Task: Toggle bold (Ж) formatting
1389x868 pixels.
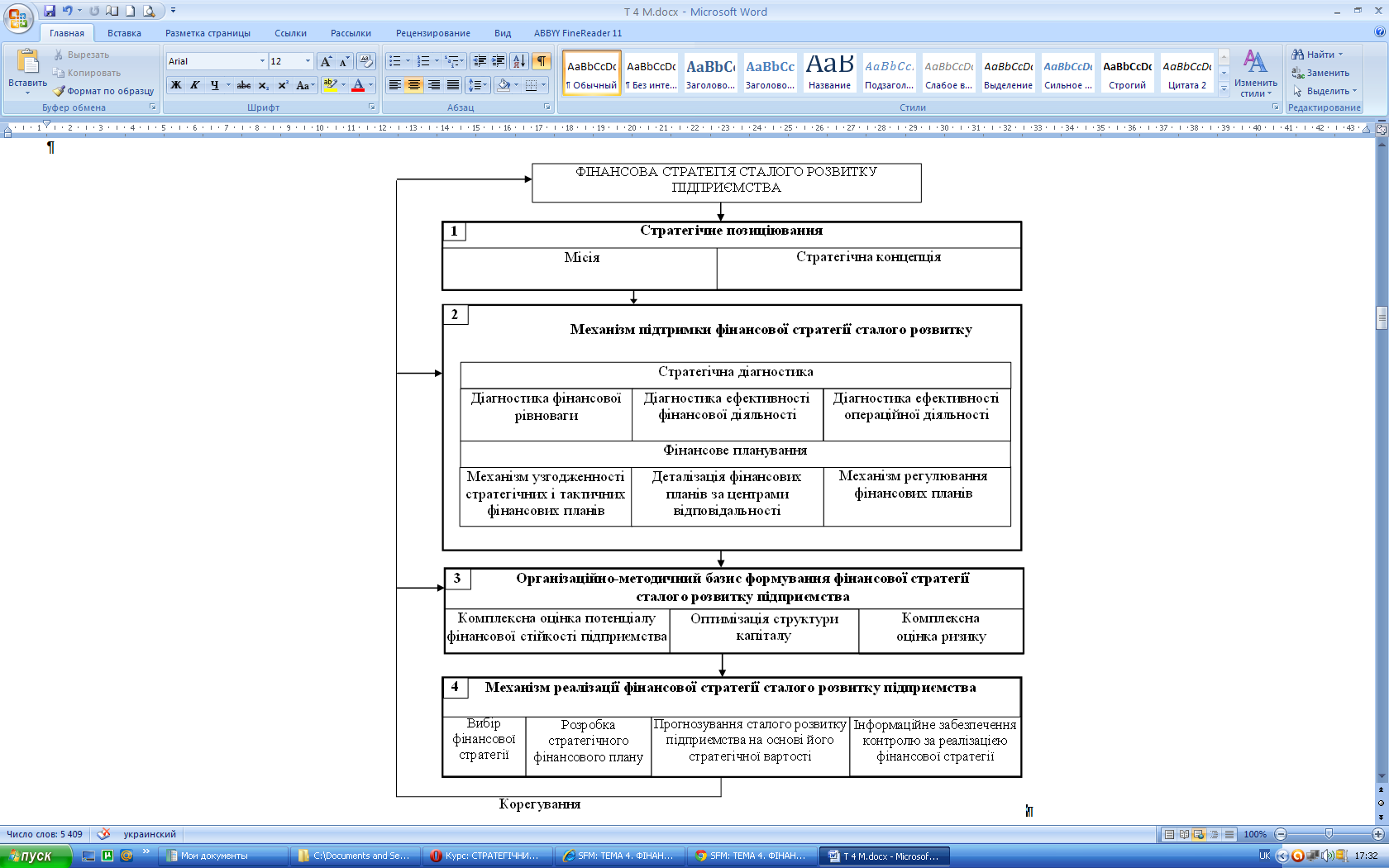Action: click(x=176, y=85)
